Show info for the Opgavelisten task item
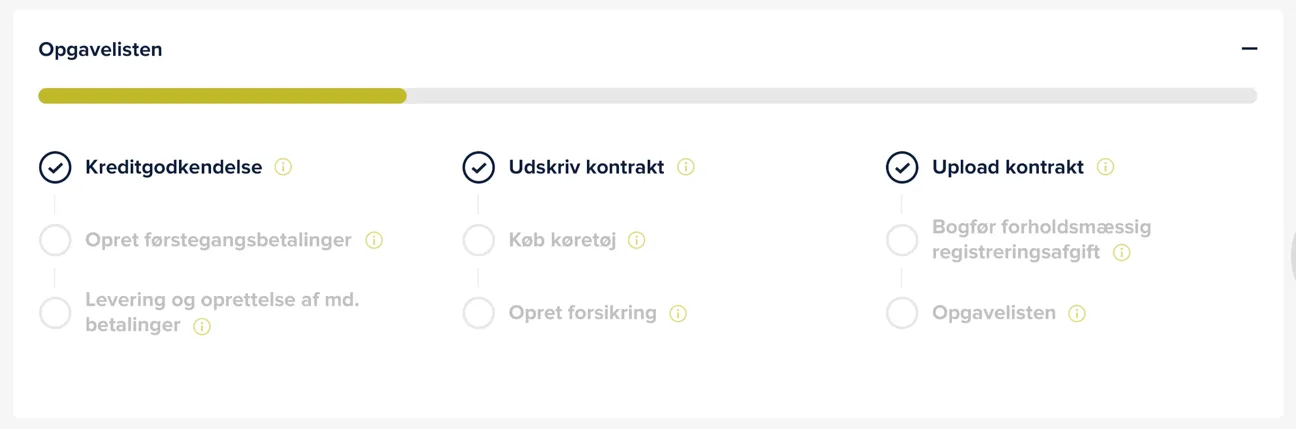The image size is (1296, 429). [x=1077, y=313]
